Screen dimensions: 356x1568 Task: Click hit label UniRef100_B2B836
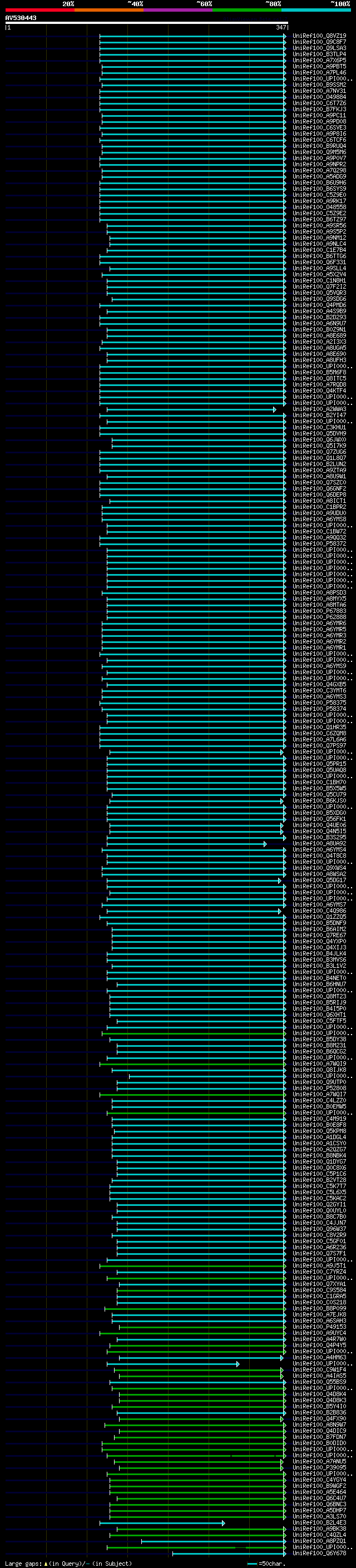[319, 1413]
